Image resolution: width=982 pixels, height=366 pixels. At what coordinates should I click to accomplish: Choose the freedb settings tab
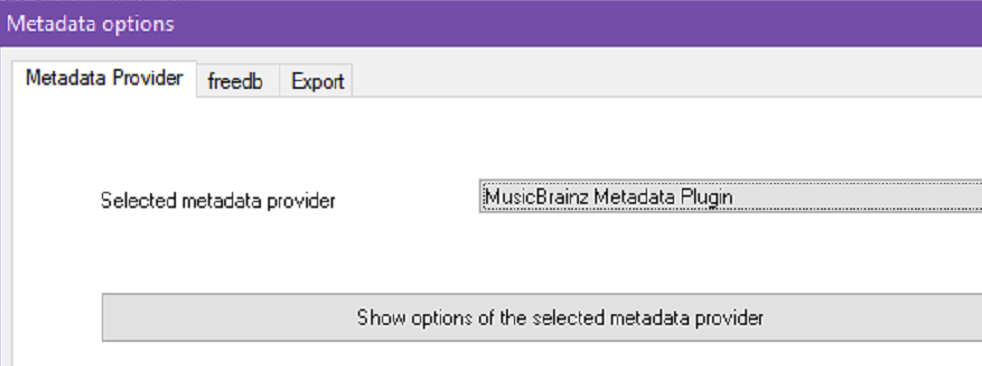point(237,81)
